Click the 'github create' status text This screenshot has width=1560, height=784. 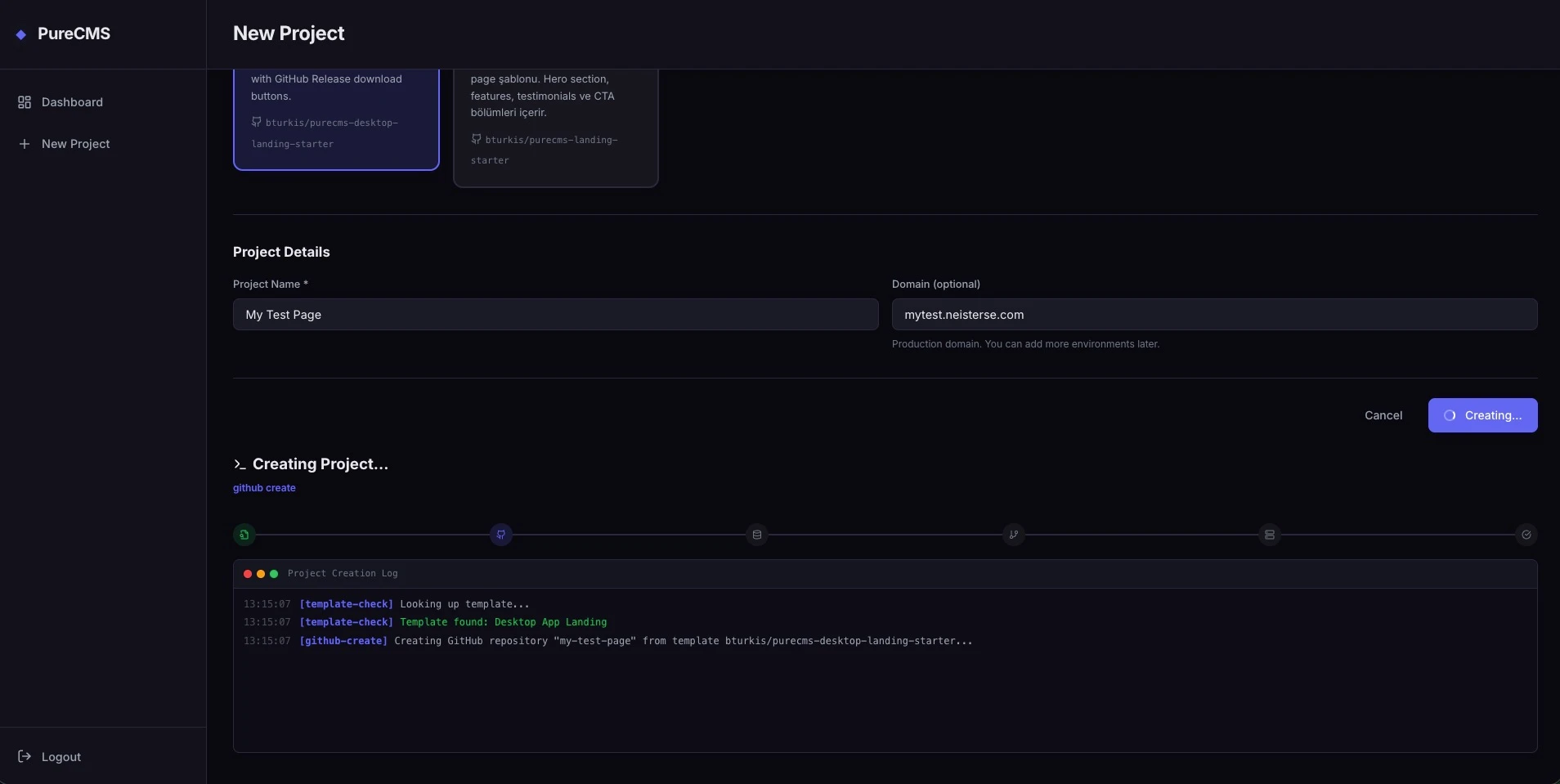pyautogui.click(x=264, y=488)
